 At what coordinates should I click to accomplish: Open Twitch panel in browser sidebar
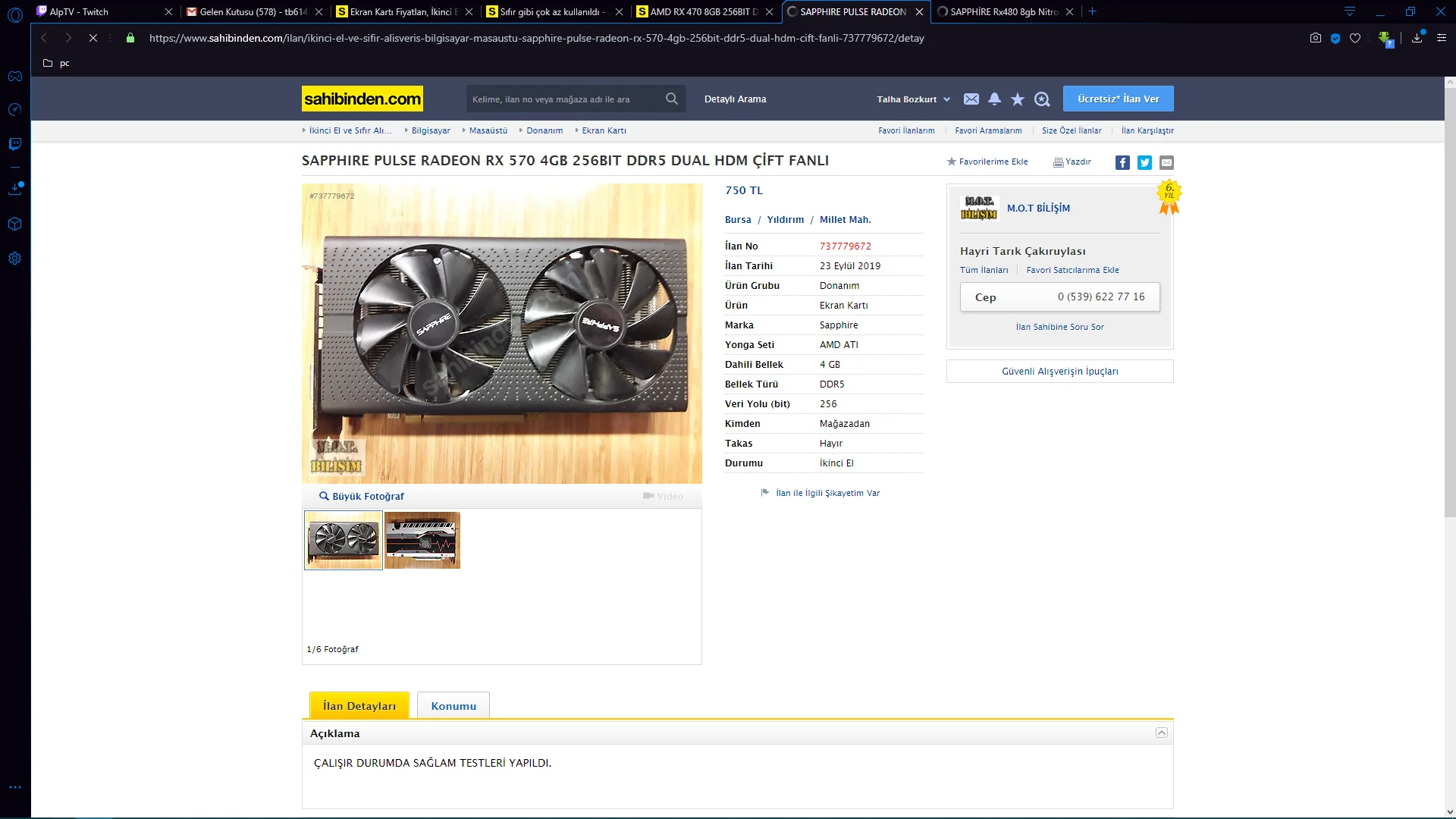(x=14, y=144)
